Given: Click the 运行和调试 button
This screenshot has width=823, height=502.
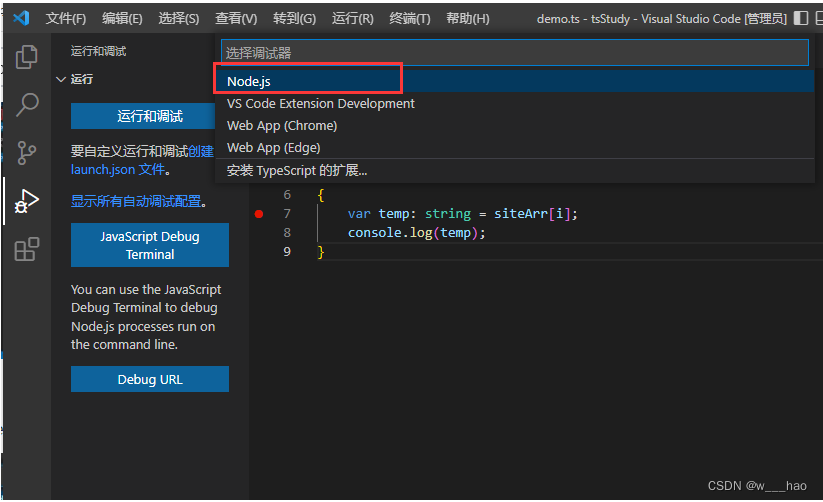Looking at the screenshot, I should click(143, 116).
